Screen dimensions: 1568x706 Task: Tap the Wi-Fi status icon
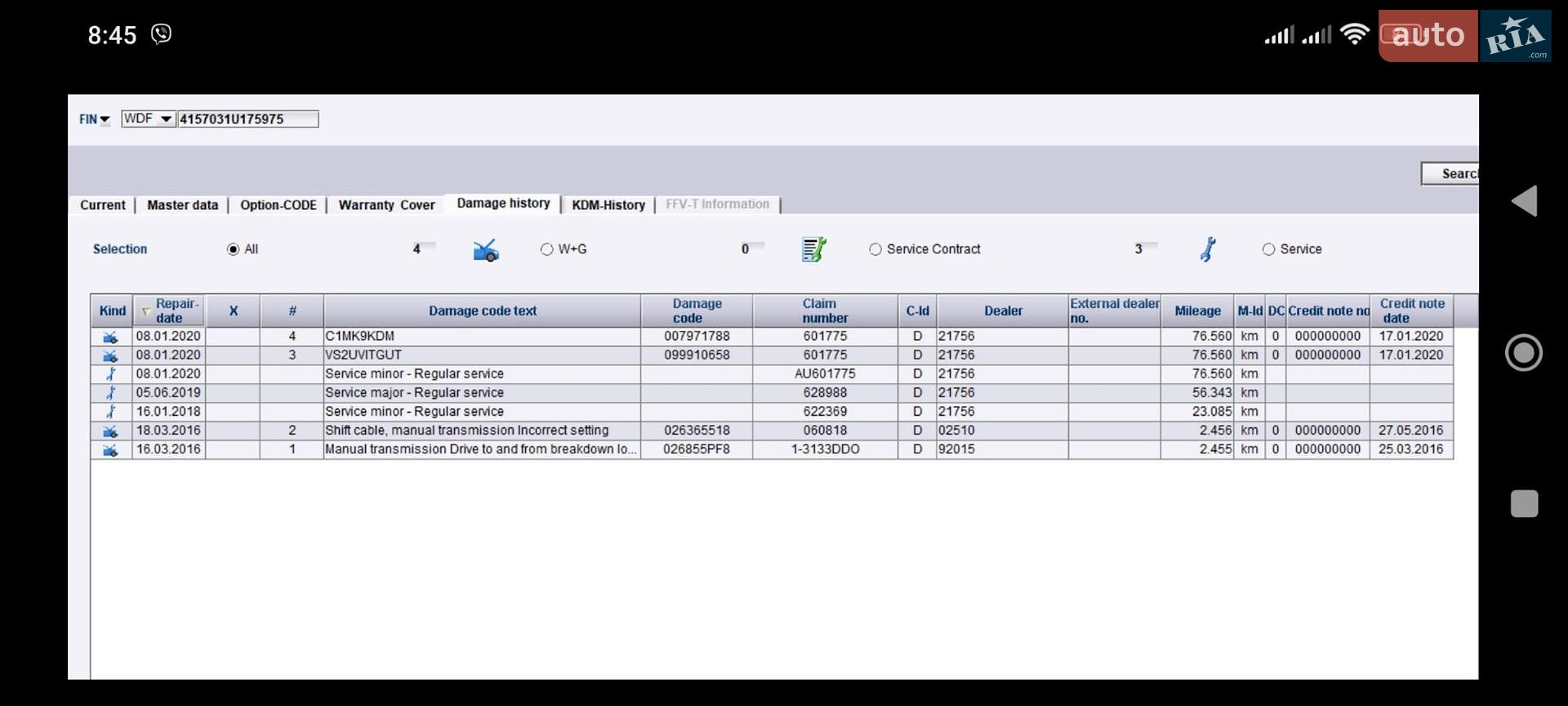click(x=1355, y=34)
